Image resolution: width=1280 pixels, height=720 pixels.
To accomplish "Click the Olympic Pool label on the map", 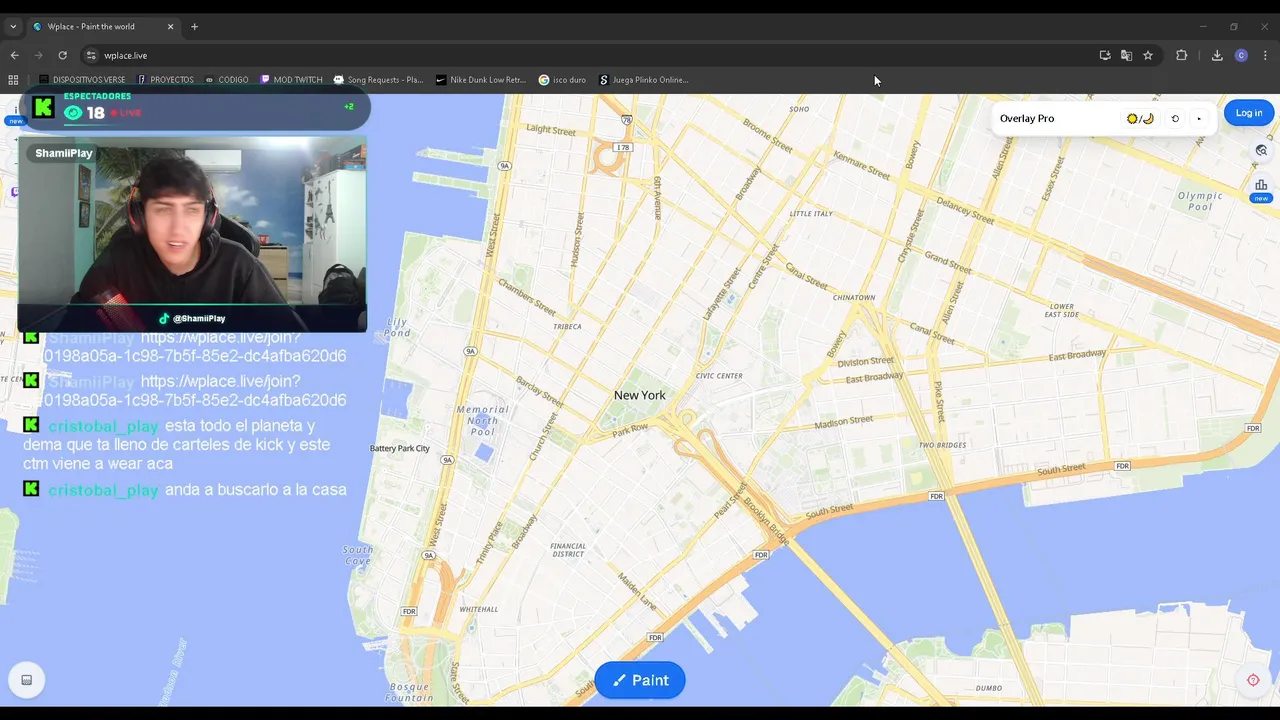I will pos(1200,201).
